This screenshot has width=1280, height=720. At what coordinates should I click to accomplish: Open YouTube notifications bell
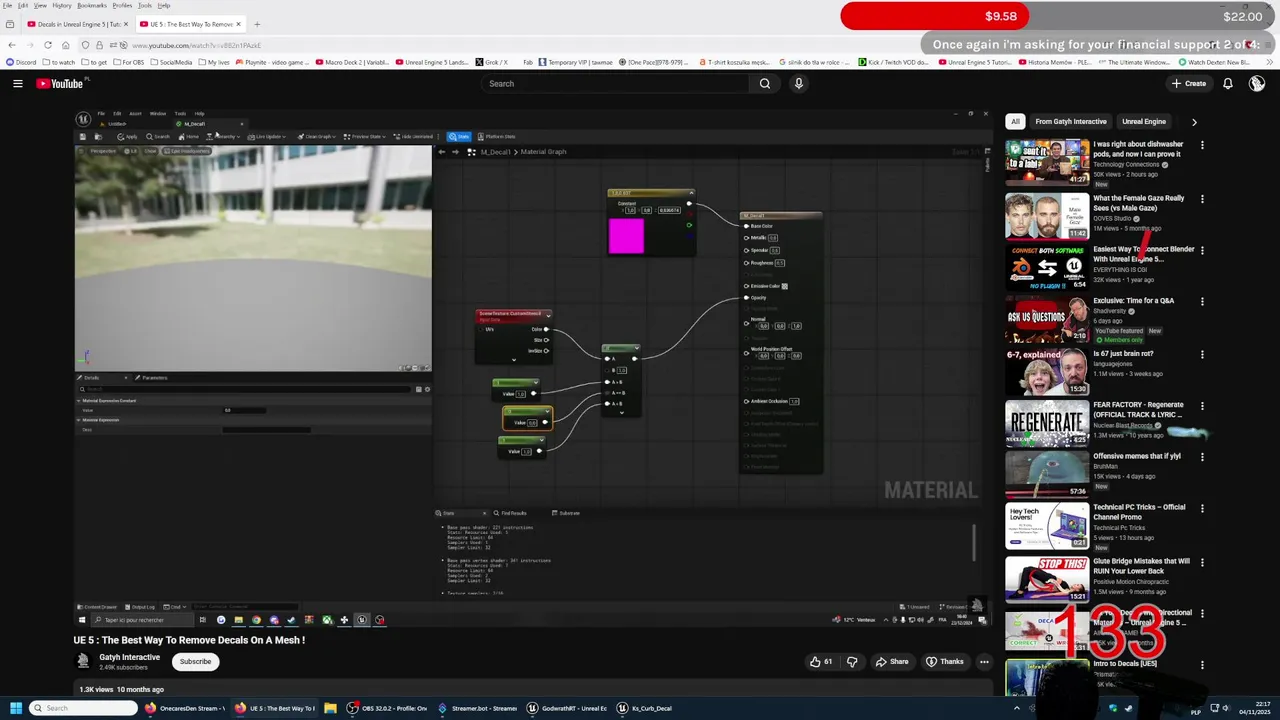pos(1228,84)
